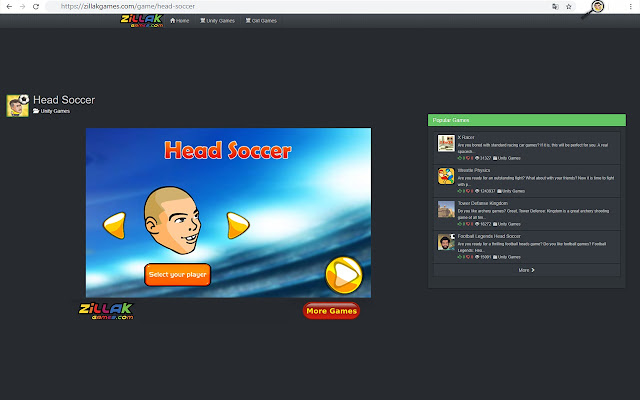Open the Unity Games navigation item

point(217,21)
